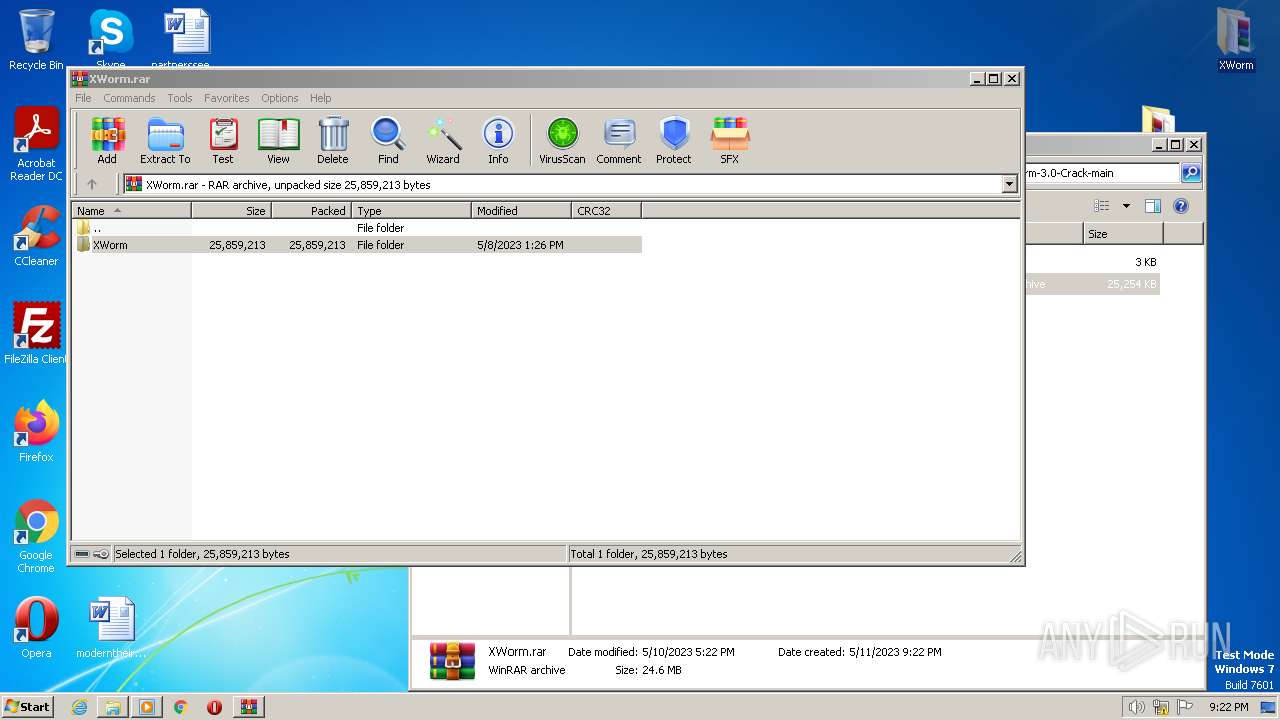The width and height of the screenshot is (1280, 720).
Task: Select the parent '..' folder row
Action: (358, 228)
